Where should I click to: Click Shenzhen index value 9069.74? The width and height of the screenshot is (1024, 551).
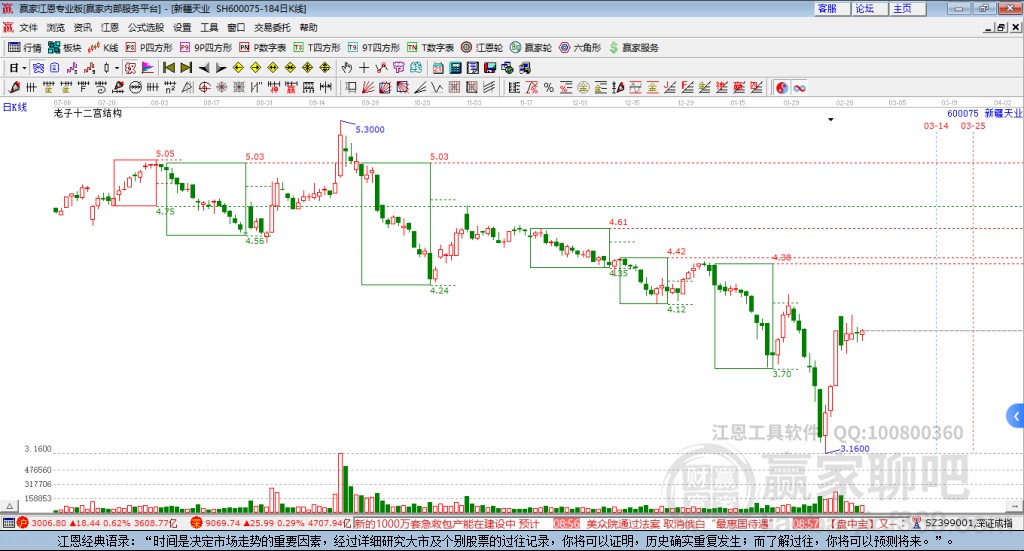(x=222, y=523)
